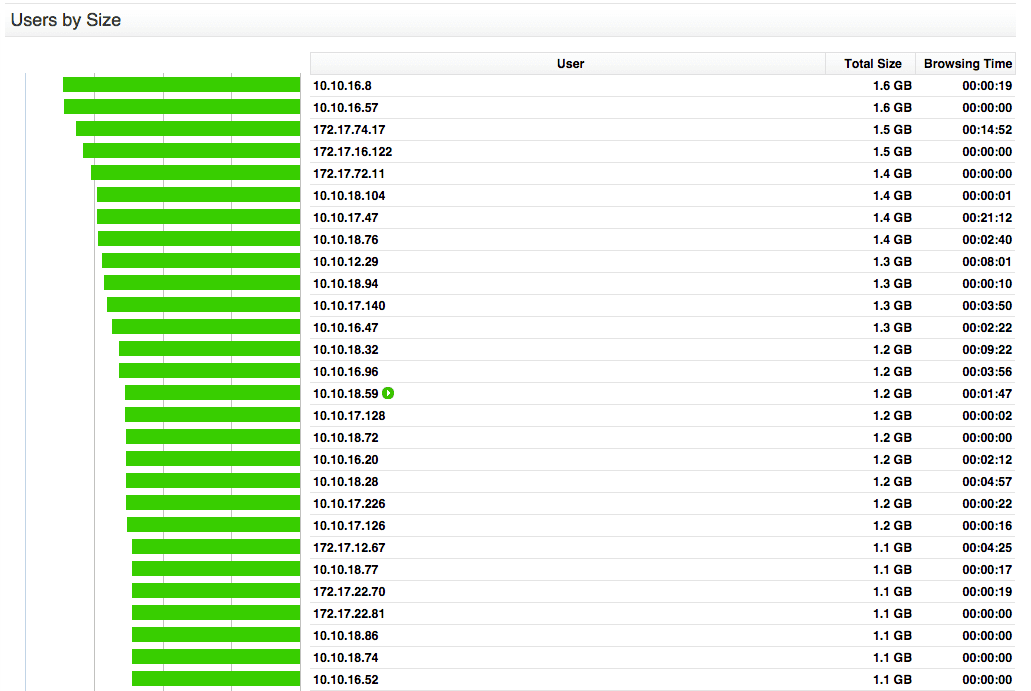The width and height of the screenshot is (1031, 691).
Task: Click the 1.3 GB size of 10.10.17.140
Action: [892, 306]
